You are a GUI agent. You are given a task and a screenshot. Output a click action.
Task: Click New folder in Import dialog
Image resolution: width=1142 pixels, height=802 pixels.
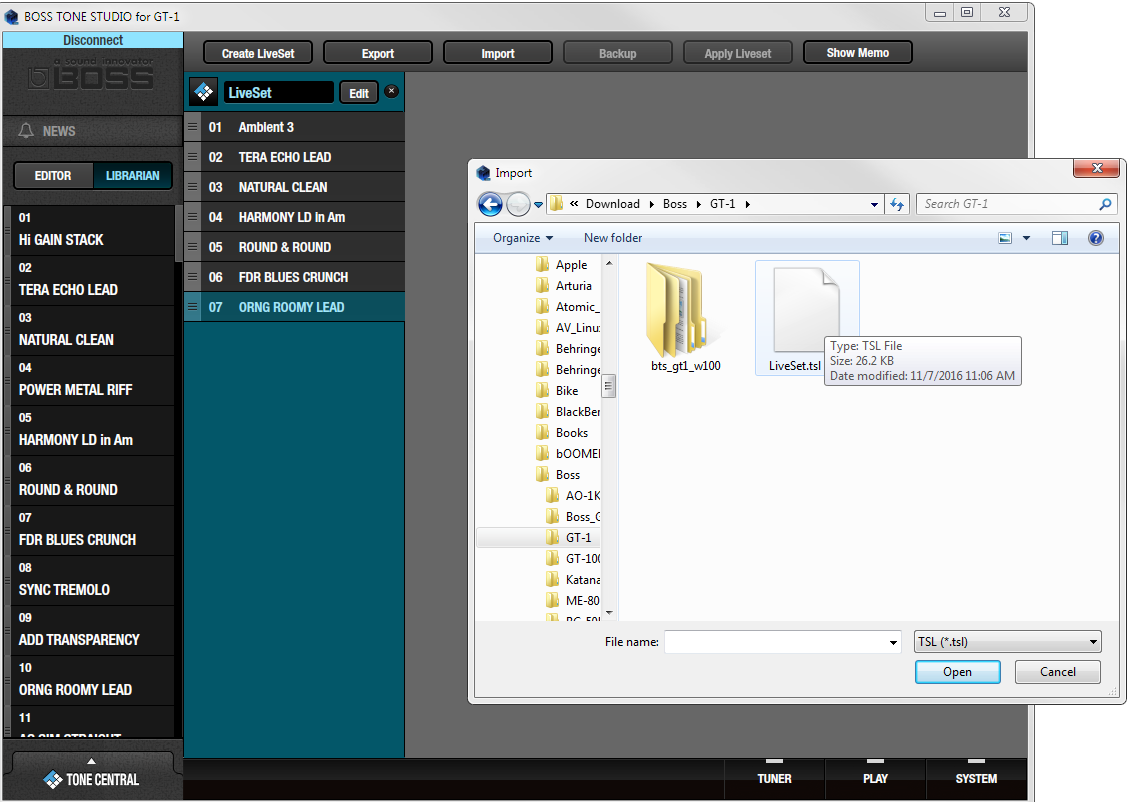click(x=613, y=238)
